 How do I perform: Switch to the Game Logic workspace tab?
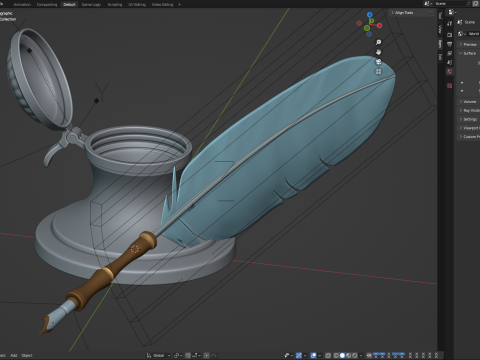click(91, 4)
